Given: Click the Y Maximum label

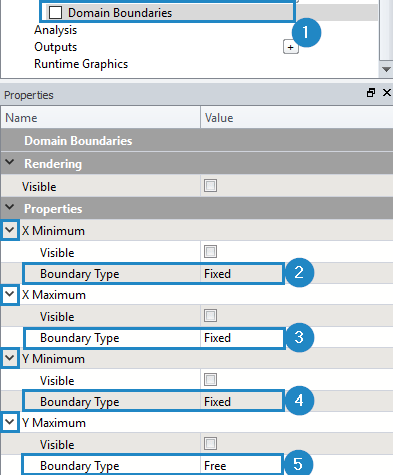Looking at the screenshot, I should click(54, 423).
